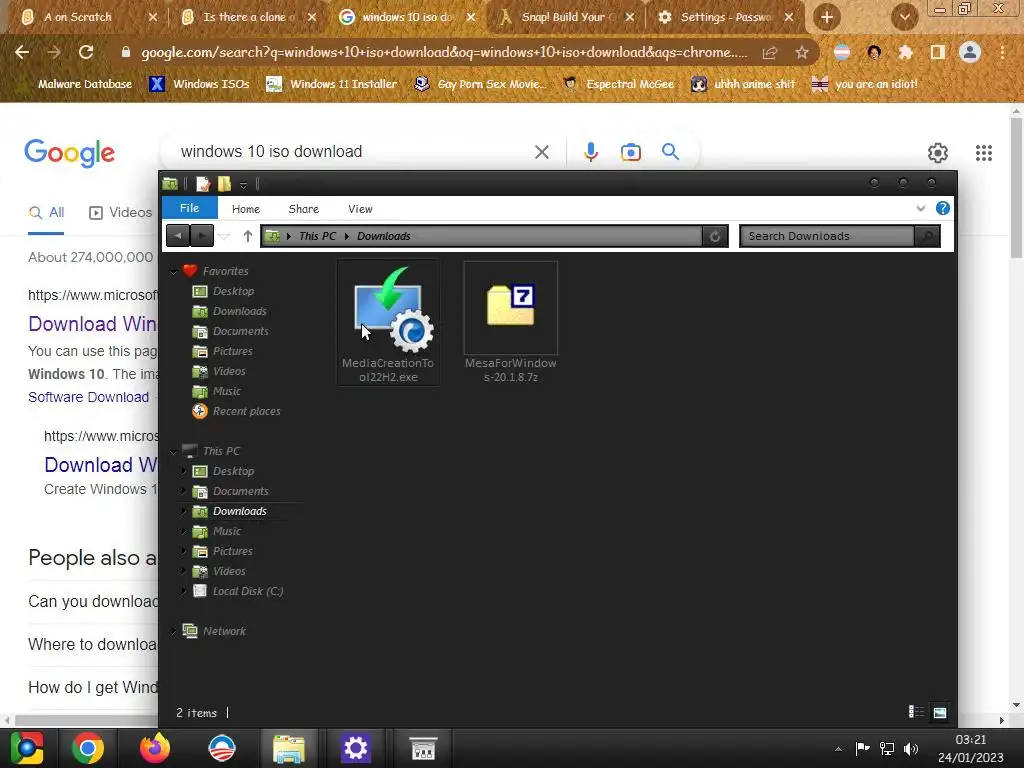Open the dropdown arrow after This PC breadcrumb
Screen dimensions: 1024x768
pyautogui.click(x=347, y=236)
